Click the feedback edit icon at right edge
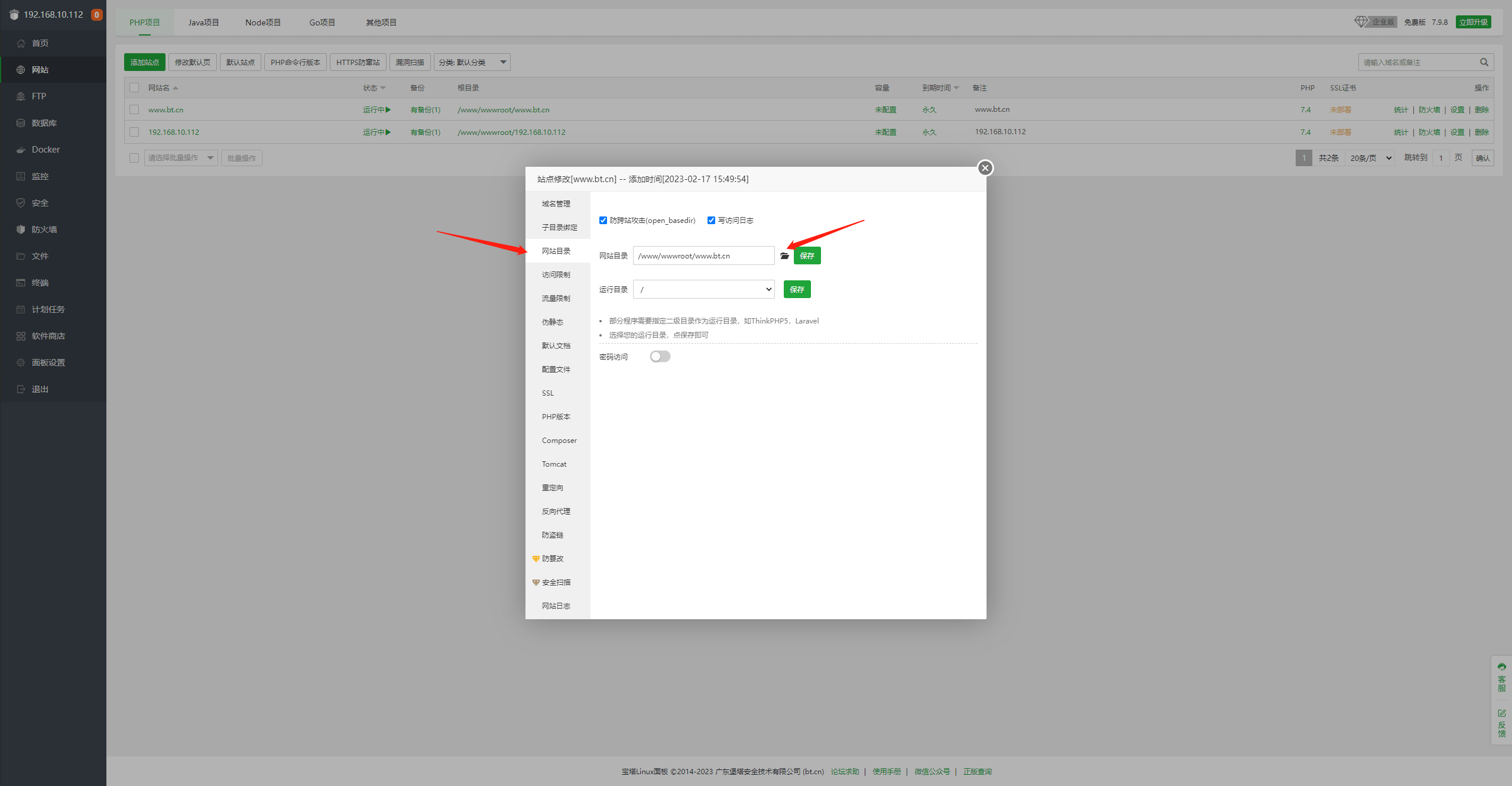Screen dimensions: 1512x786 (1501, 713)
